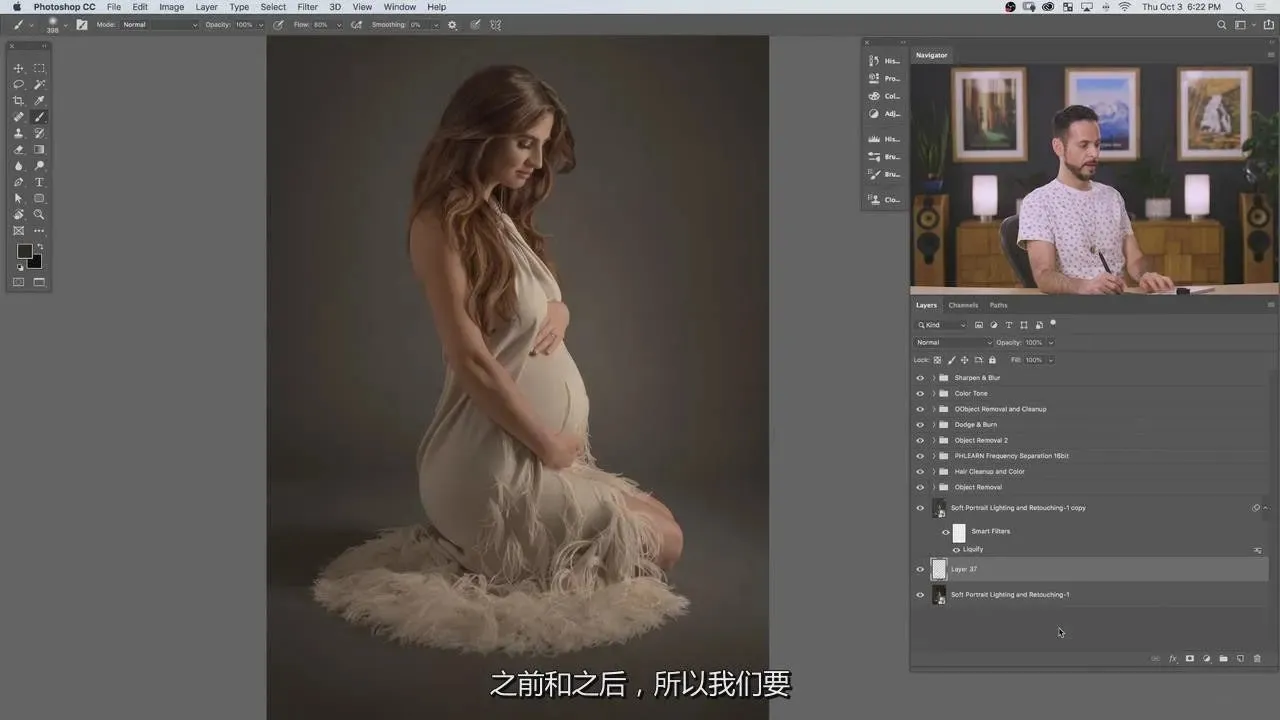Hide the Layer 37 layer
Viewport: 1280px width, 720px height.
click(x=920, y=569)
